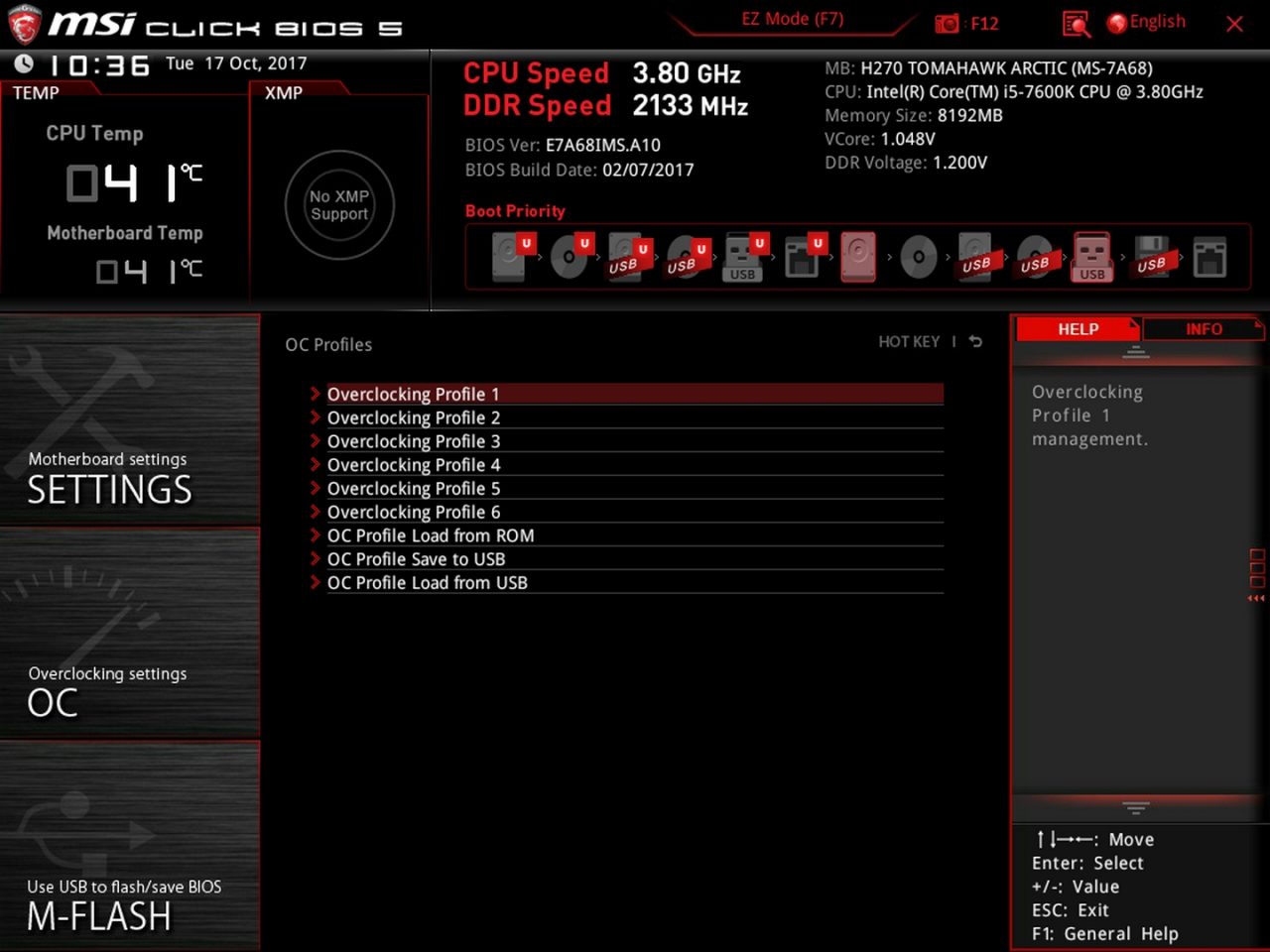Image resolution: width=1270 pixels, height=952 pixels.
Task: Click the 10:36 time display
Action: click(x=99, y=65)
